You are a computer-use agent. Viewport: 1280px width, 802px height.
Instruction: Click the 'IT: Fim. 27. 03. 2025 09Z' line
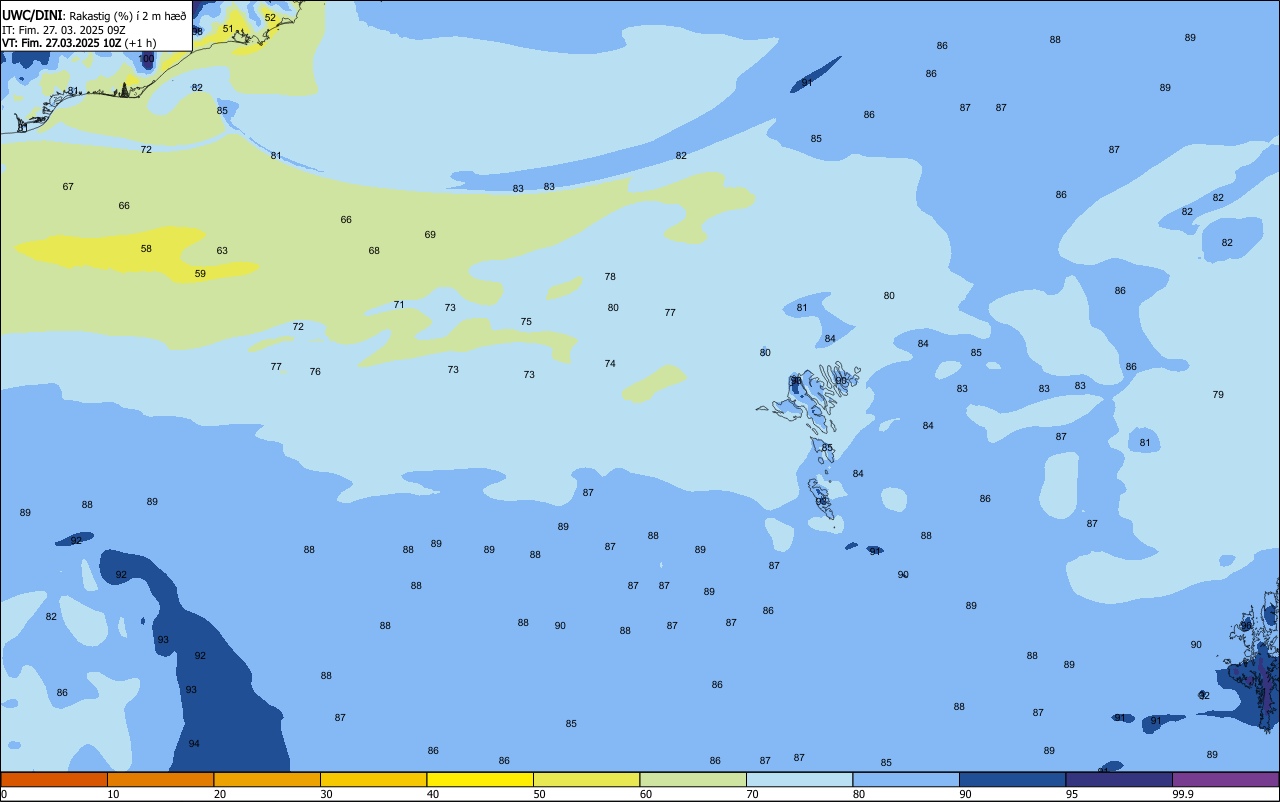pyautogui.click(x=64, y=30)
